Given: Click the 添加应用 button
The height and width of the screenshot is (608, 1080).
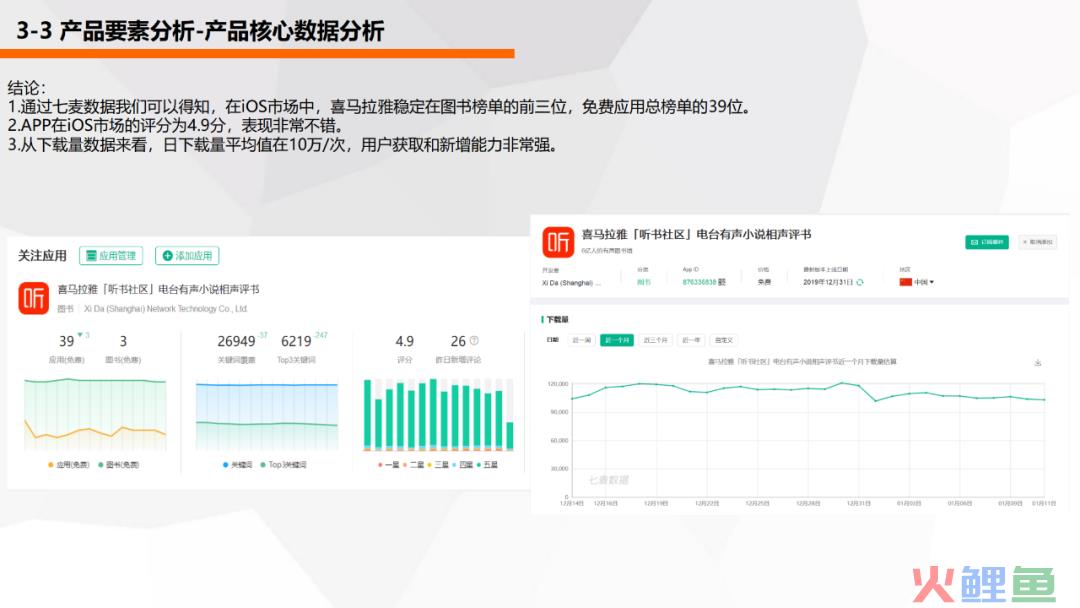Looking at the screenshot, I should tap(187, 255).
